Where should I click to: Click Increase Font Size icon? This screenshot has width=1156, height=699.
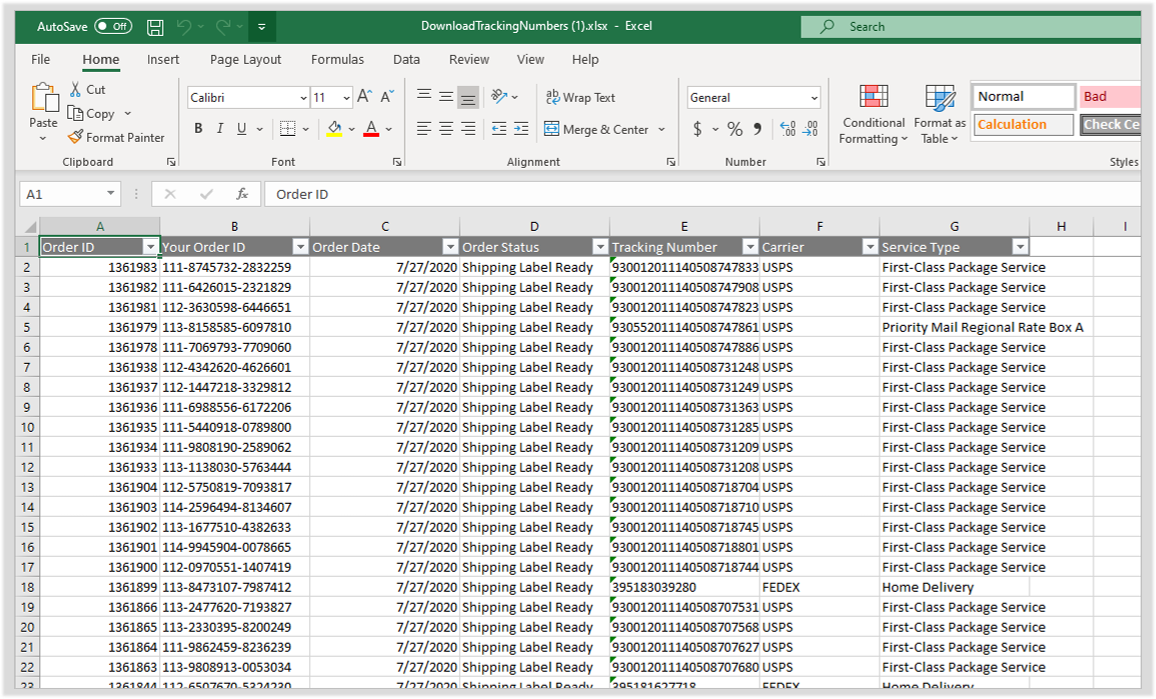(364, 97)
